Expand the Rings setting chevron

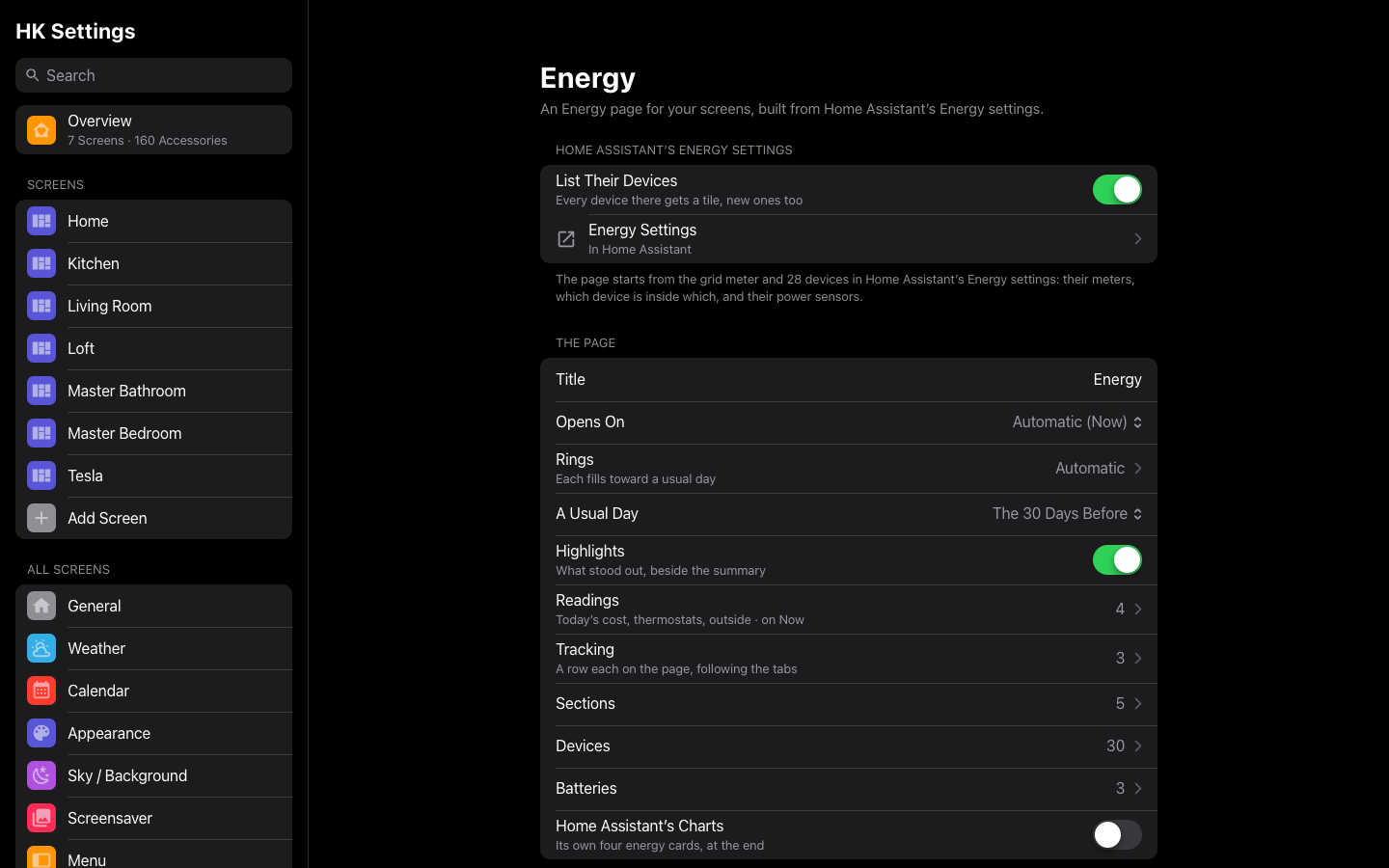tap(1138, 469)
